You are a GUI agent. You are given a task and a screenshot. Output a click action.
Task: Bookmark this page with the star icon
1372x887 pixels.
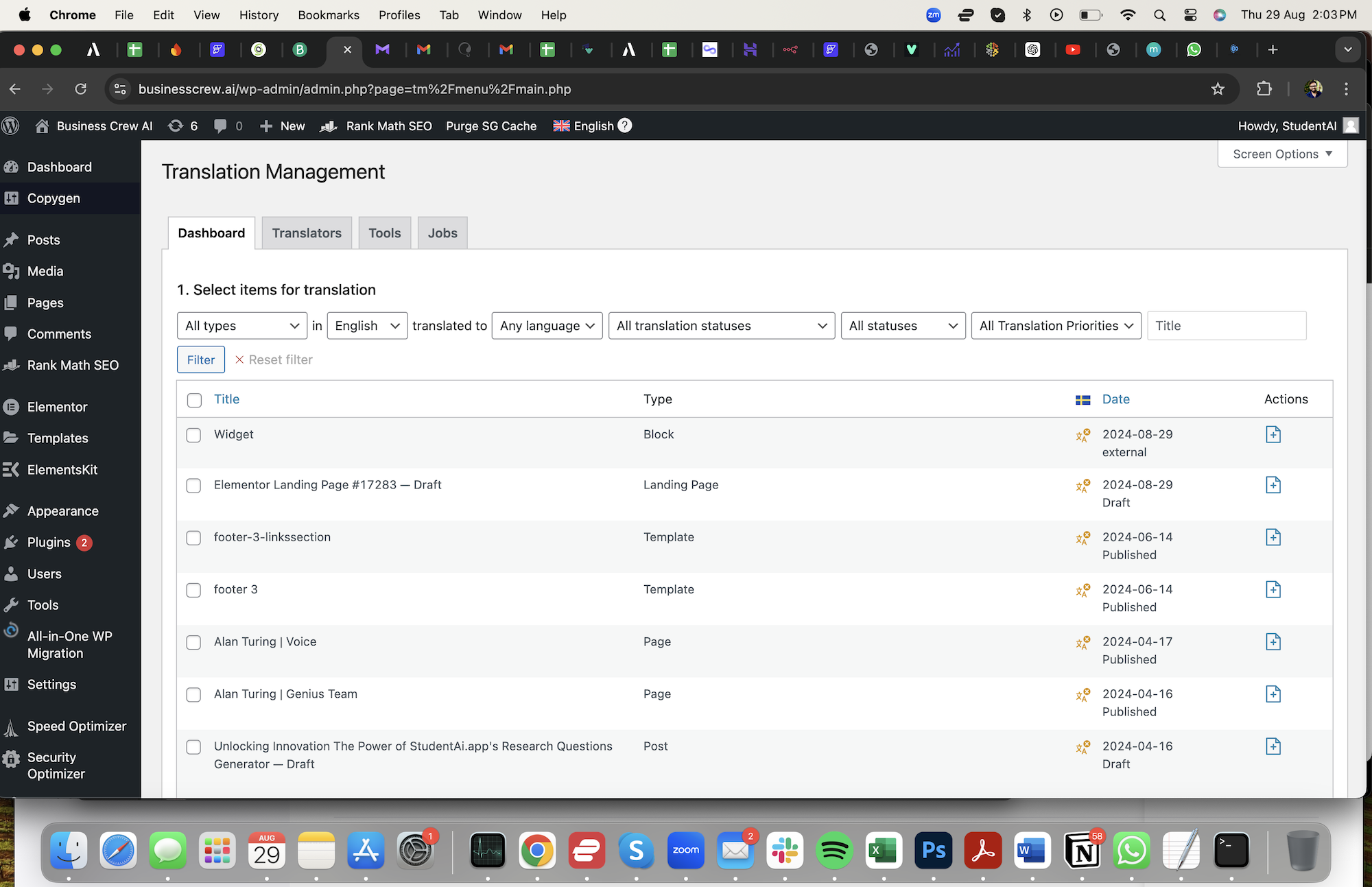tap(1218, 89)
